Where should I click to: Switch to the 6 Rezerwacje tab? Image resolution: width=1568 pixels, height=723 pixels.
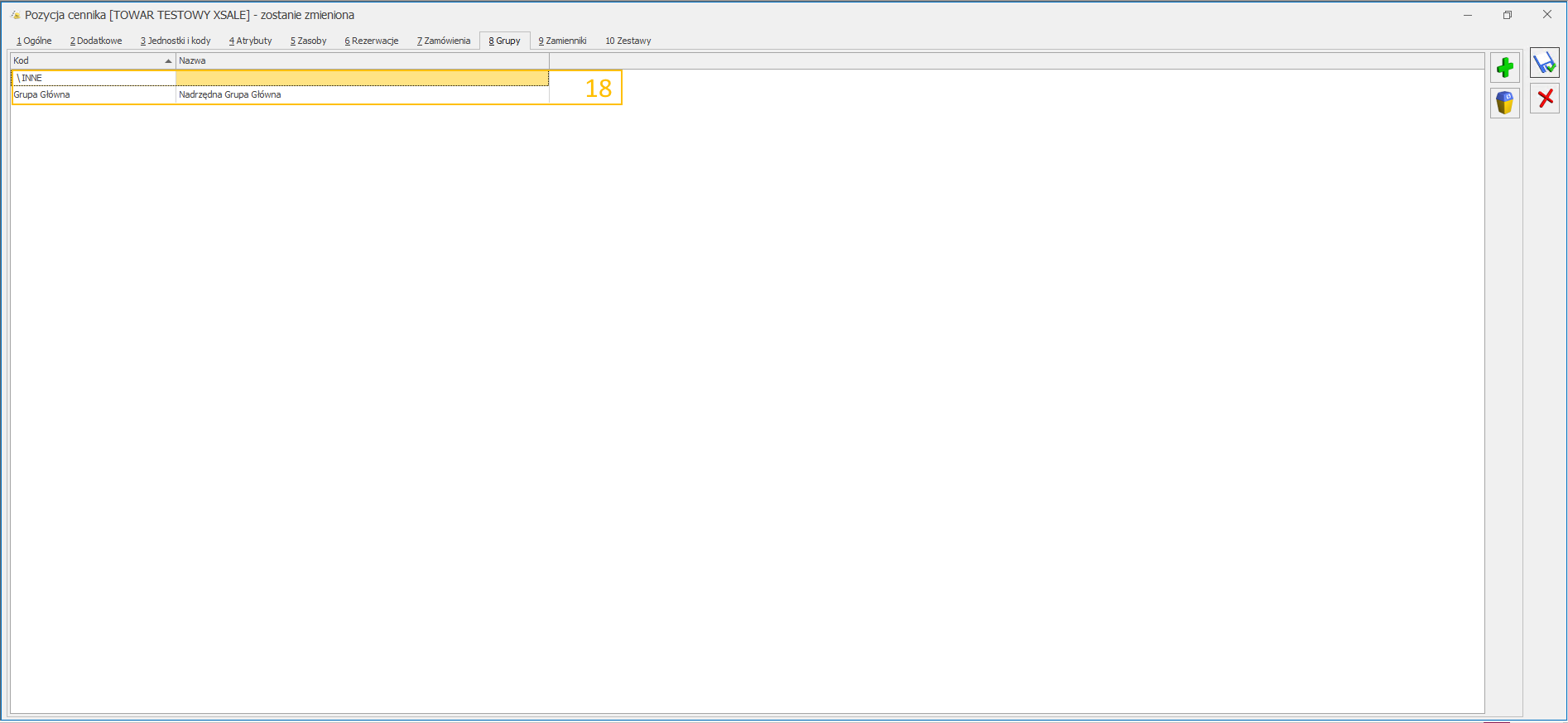(x=372, y=41)
